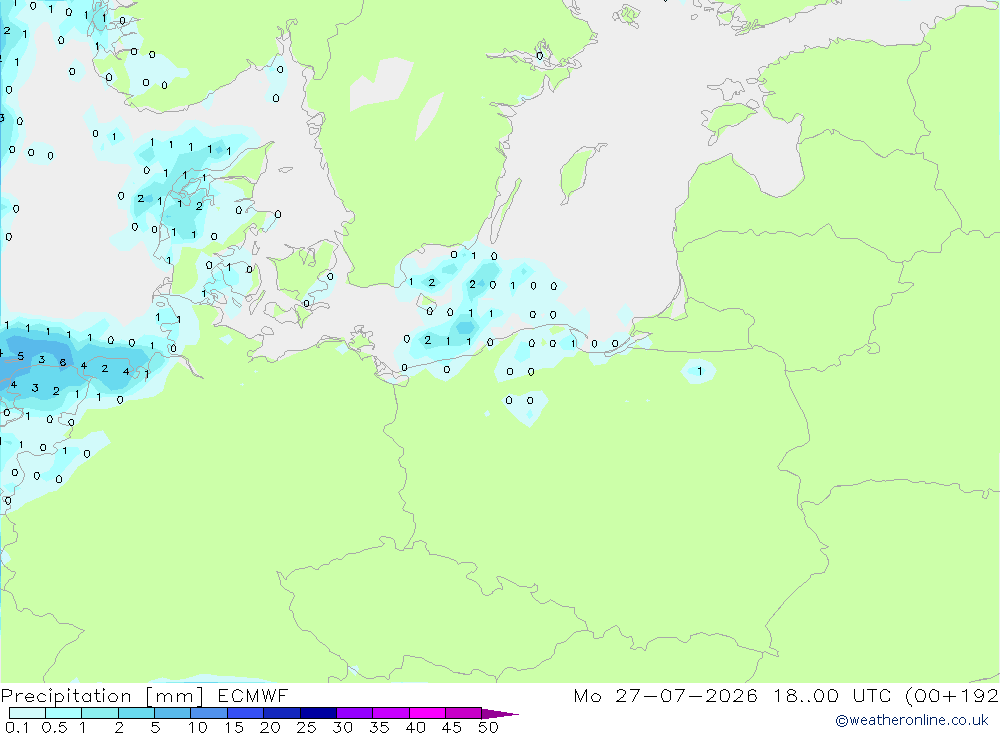This screenshot has width=1000, height=733.
Task: Click the 0.1–0.5 mm legend color swatch
Action: click(x=27, y=713)
